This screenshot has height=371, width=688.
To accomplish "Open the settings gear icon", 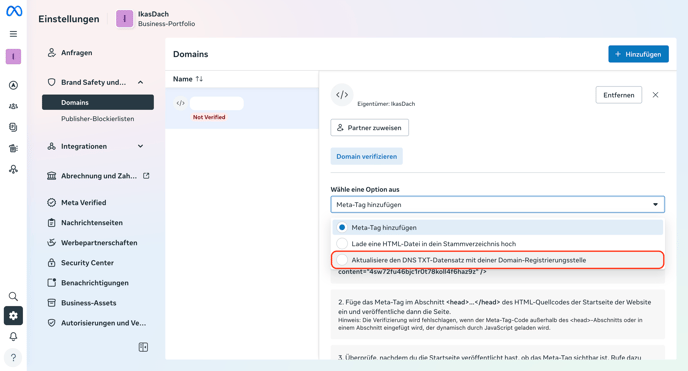I will pos(14,316).
